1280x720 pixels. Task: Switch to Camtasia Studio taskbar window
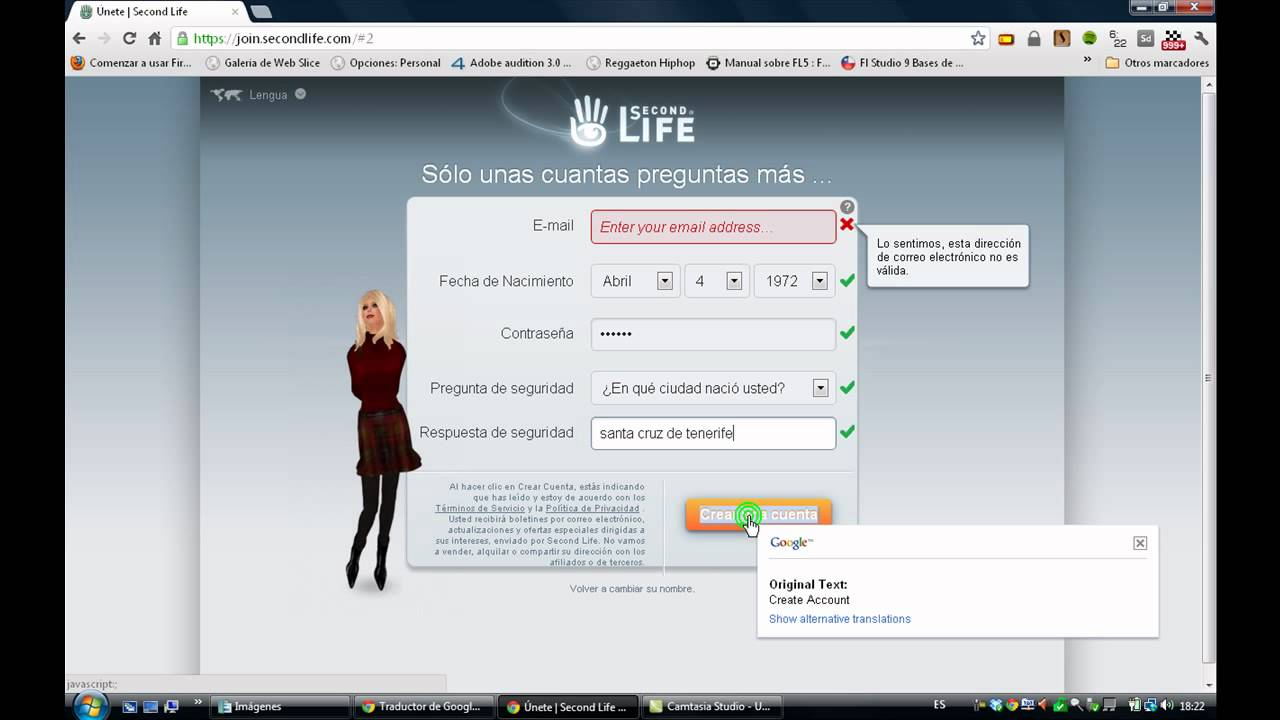tap(712, 706)
